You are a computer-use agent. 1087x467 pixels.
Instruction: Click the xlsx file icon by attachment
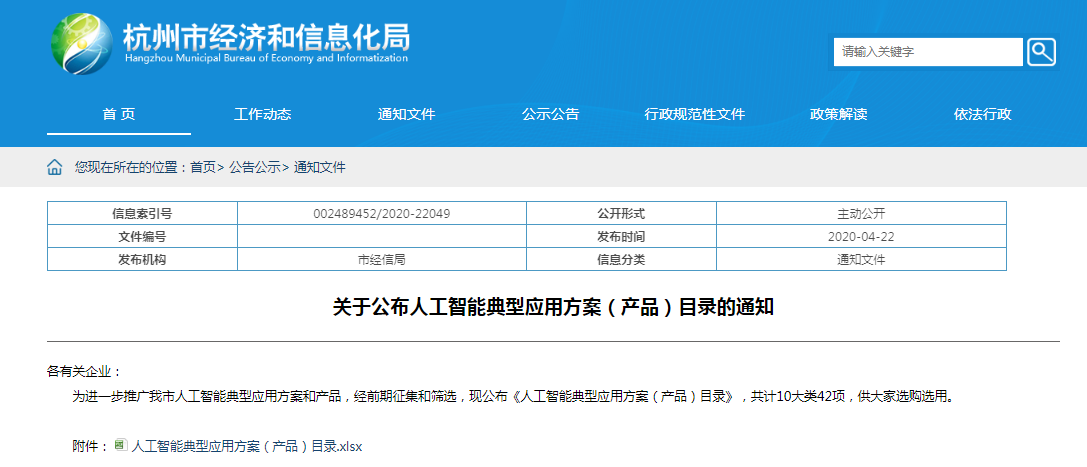tap(120, 445)
